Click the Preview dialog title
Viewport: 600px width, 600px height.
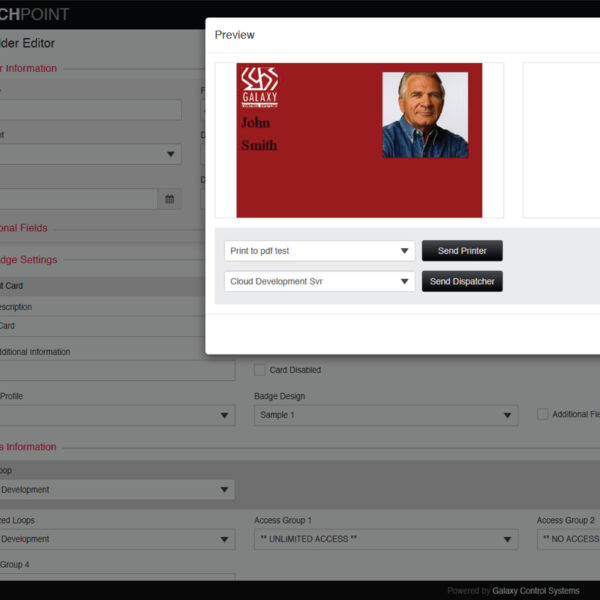(235, 35)
